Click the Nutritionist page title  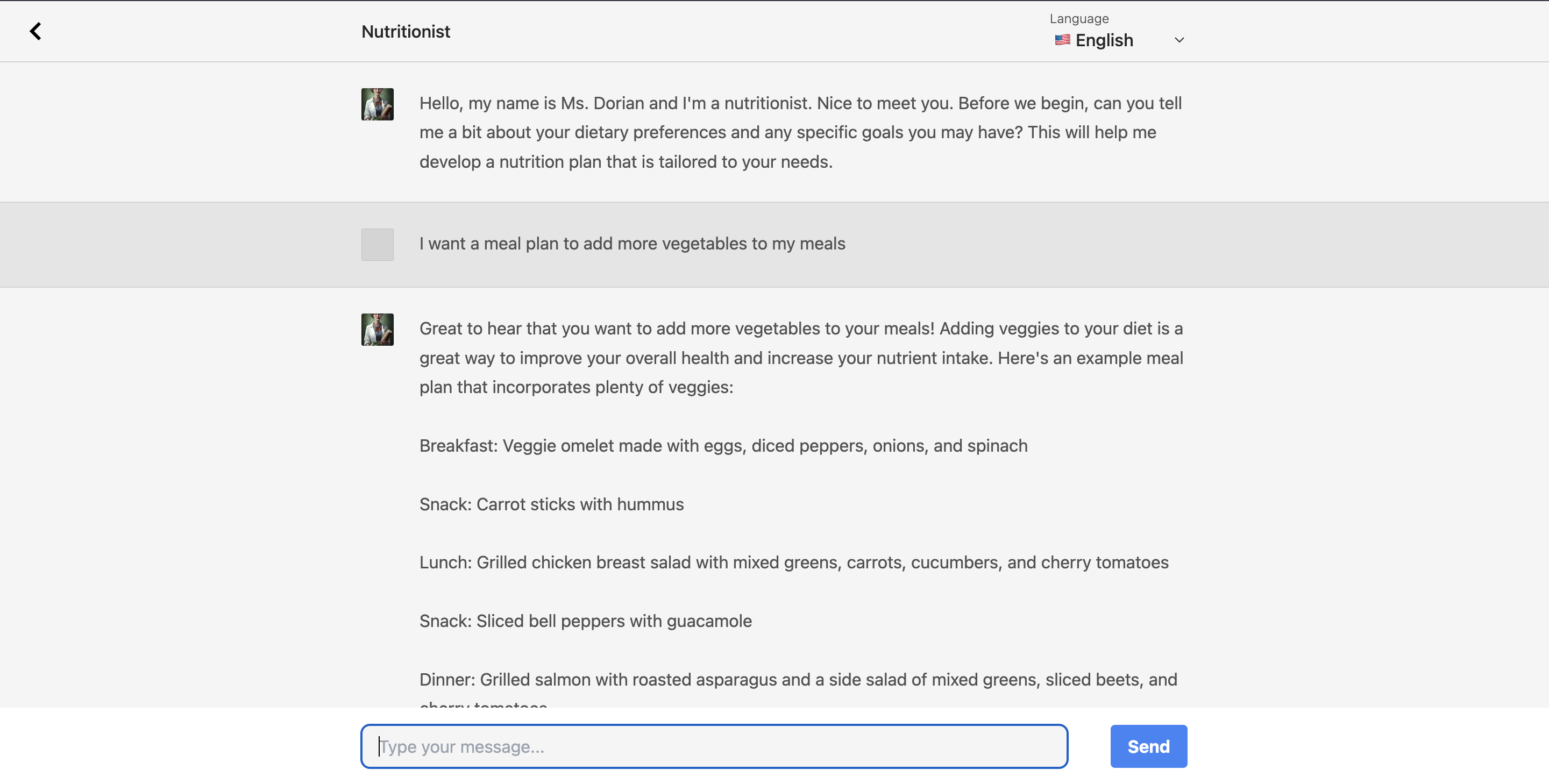click(406, 31)
